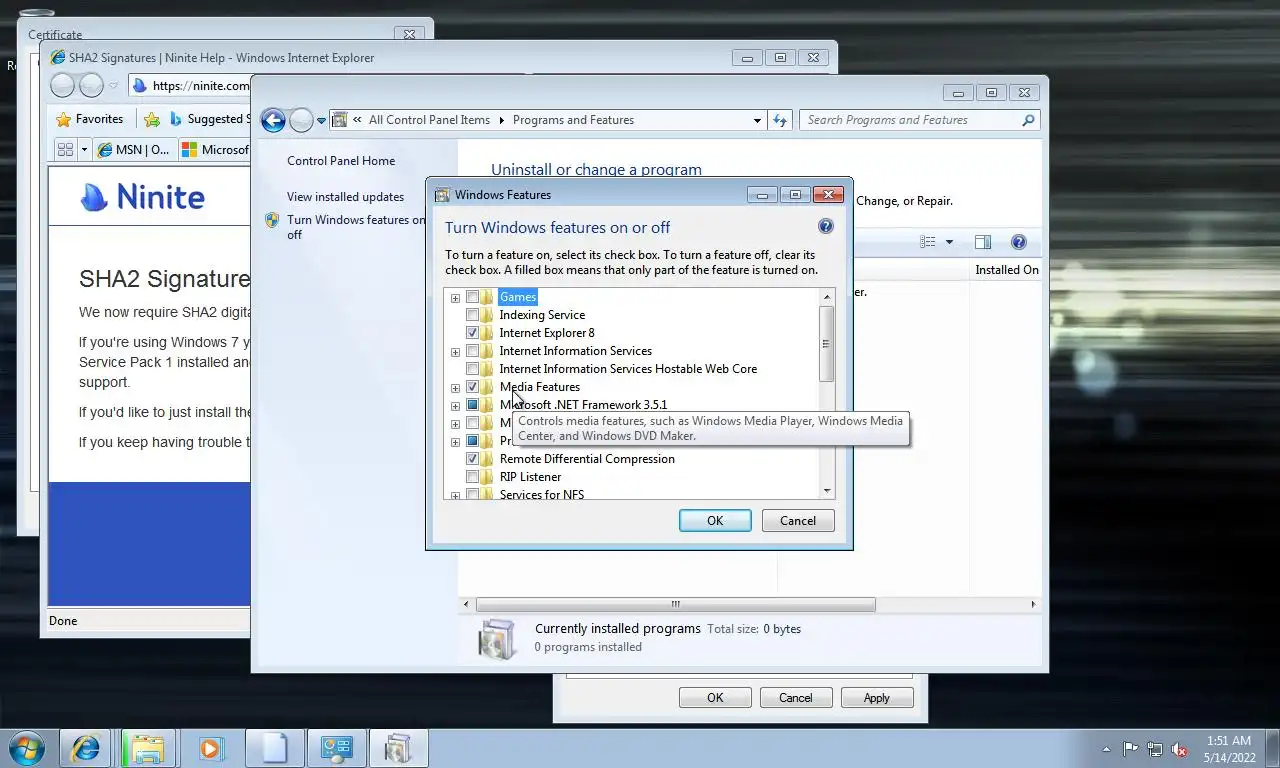Click the scroll down arrow in features list
The image size is (1280, 768).
coord(827,491)
